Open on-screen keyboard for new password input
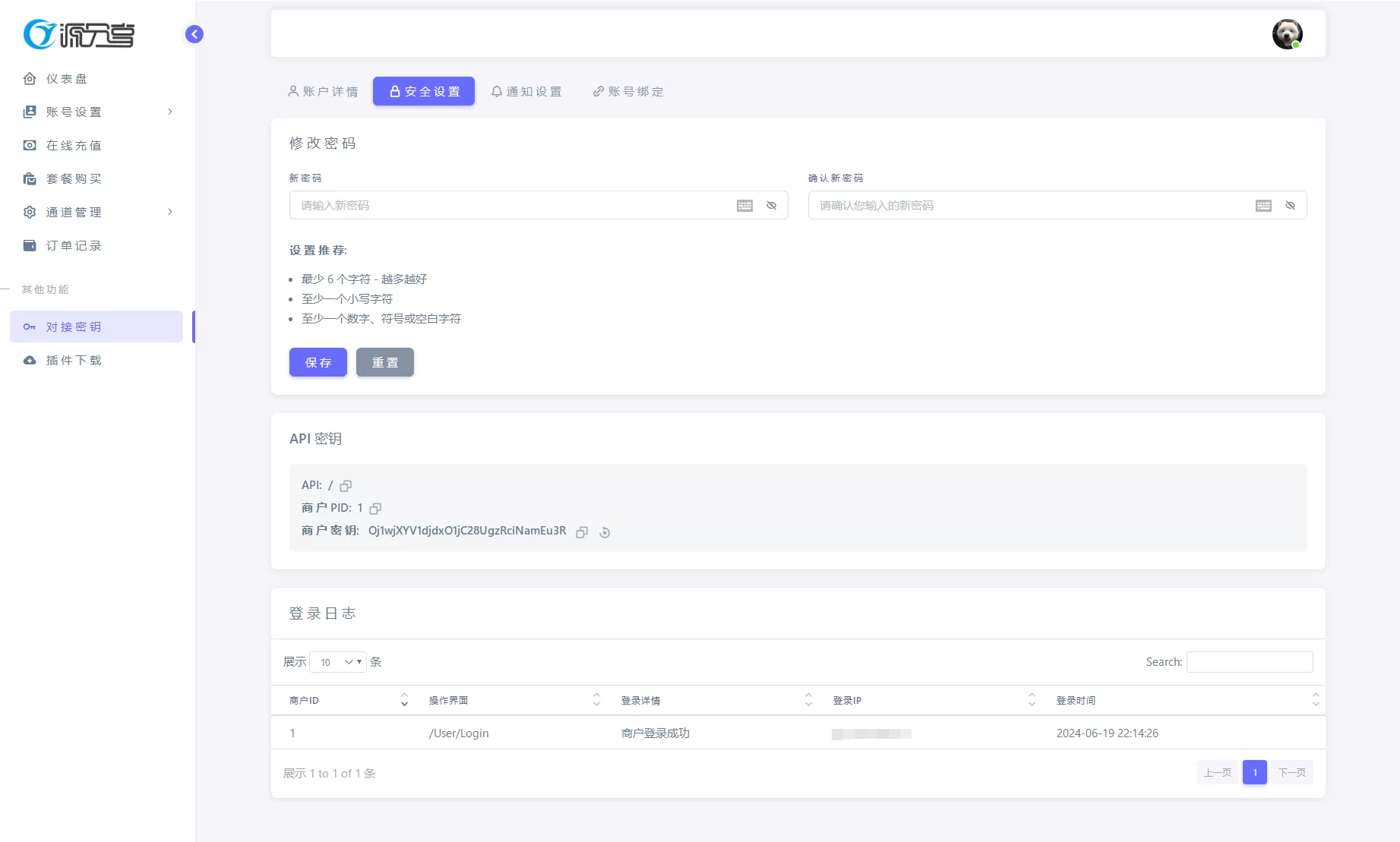This screenshot has width=1400, height=842. point(744,205)
